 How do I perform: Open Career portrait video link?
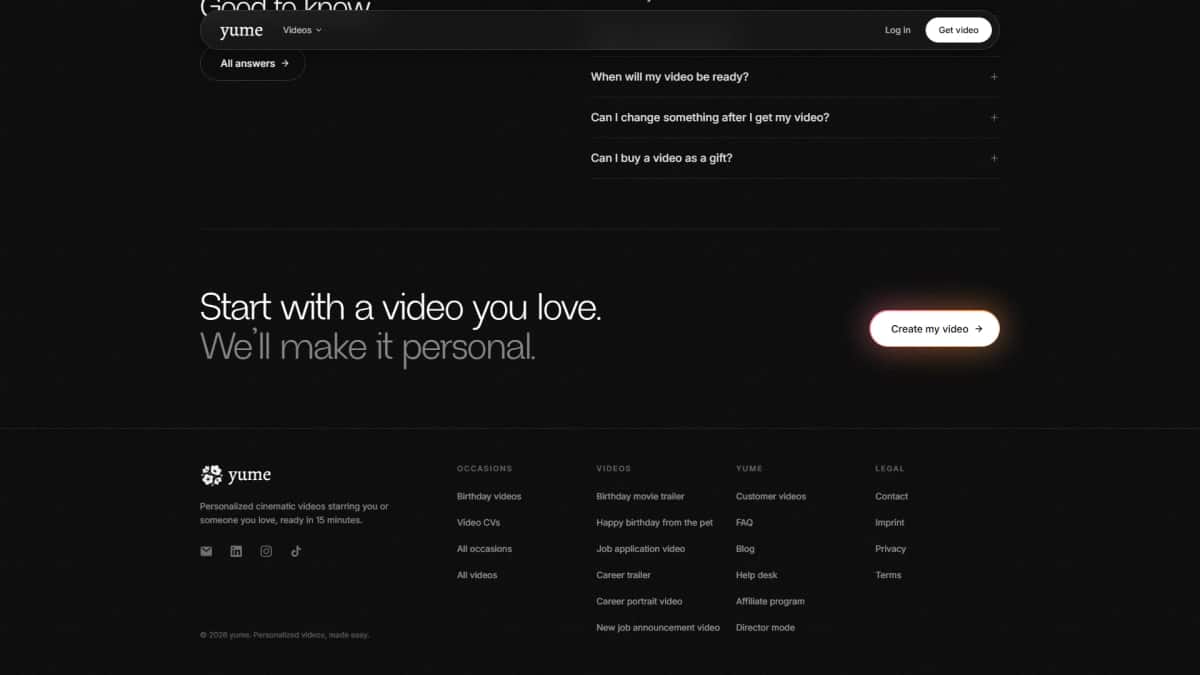click(x=639, y=602)
